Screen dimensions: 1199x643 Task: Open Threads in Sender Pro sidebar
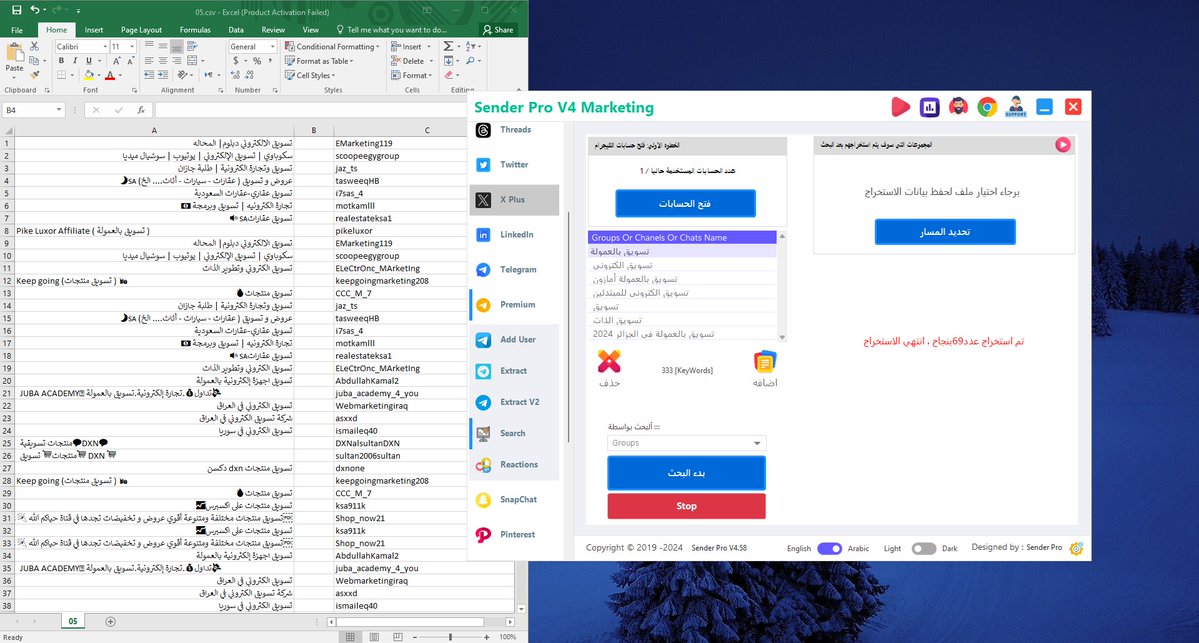pos(515,130)
